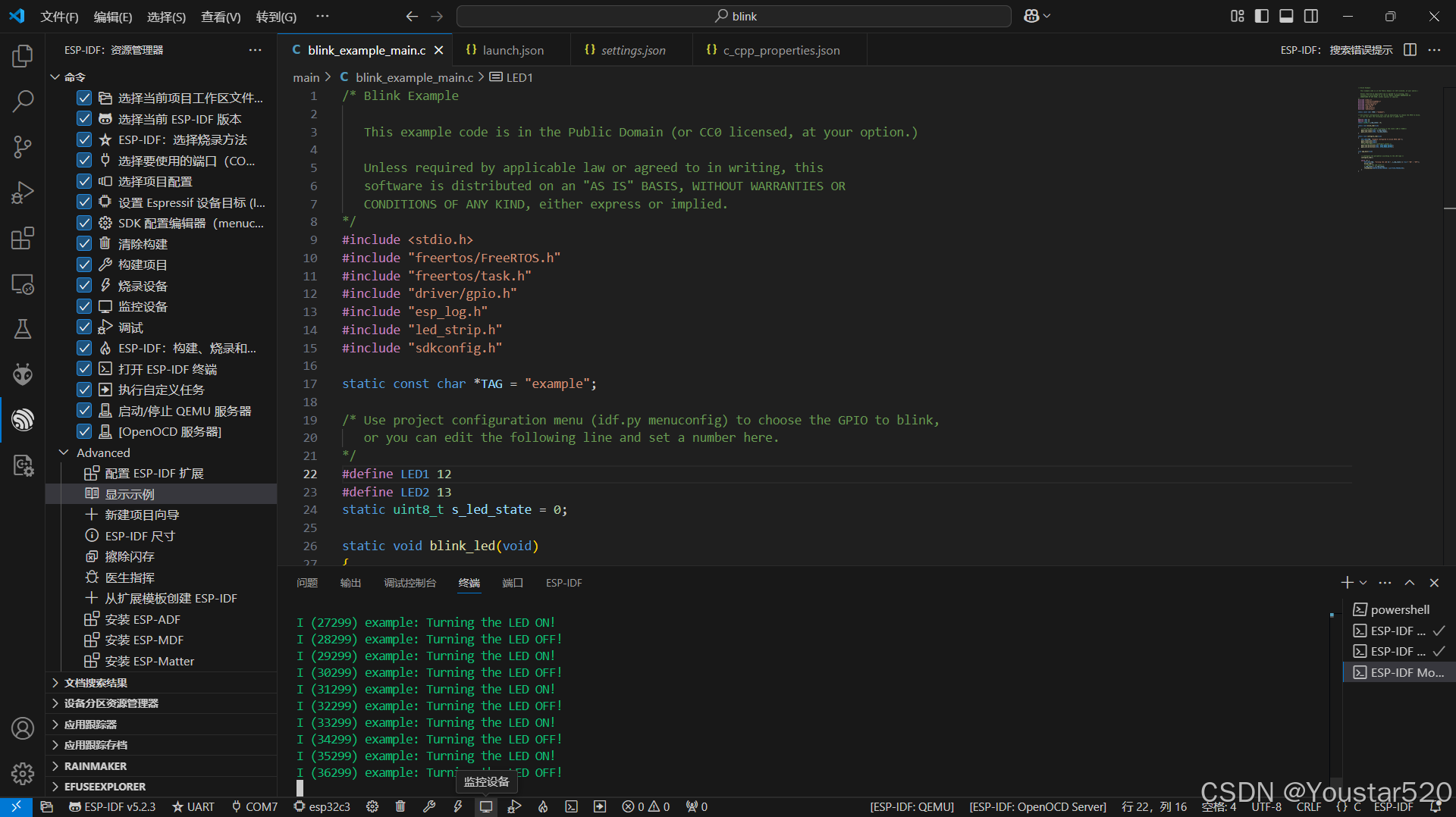
Task: Open the Testing flask view
Action: [23, 329]
